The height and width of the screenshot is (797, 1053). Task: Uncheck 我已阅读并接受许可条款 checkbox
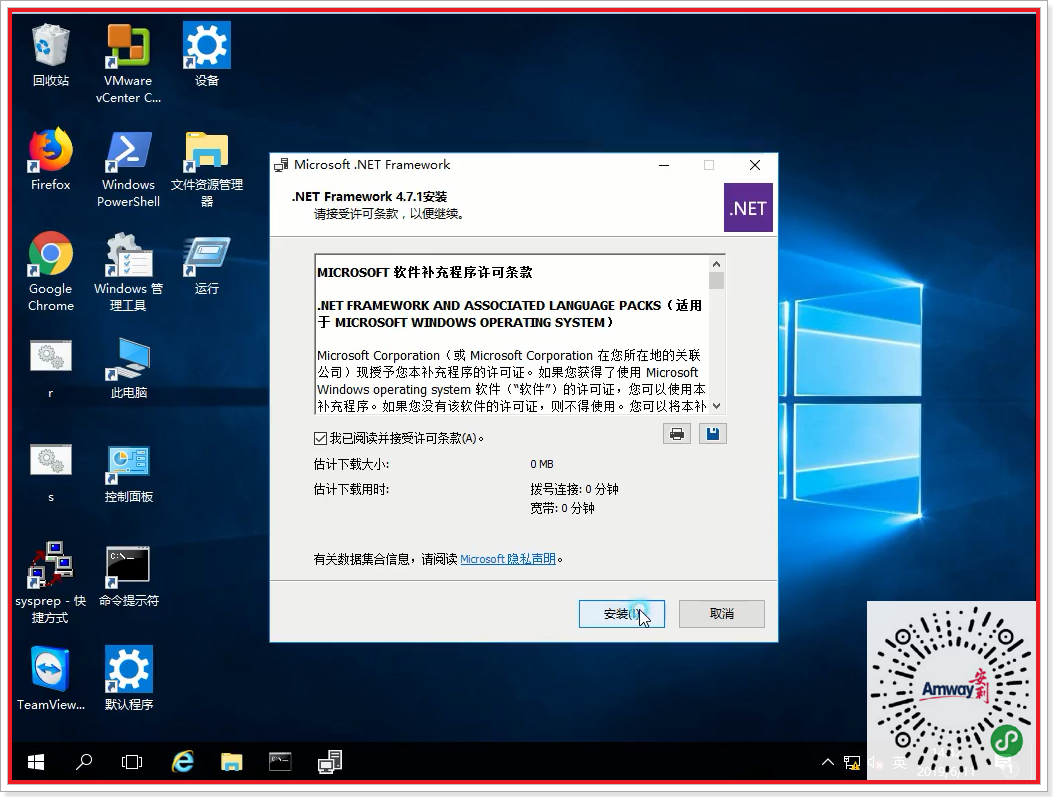[320, 438]
